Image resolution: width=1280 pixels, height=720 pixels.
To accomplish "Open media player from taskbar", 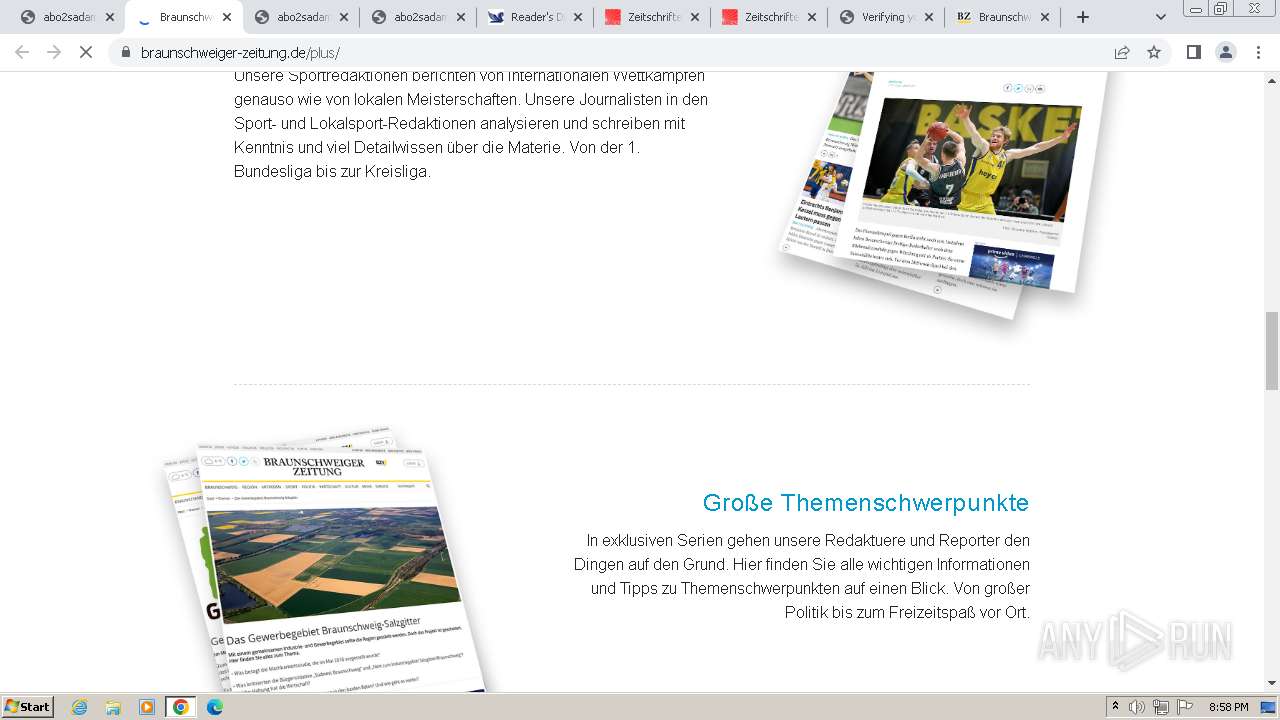I will 147,707.
